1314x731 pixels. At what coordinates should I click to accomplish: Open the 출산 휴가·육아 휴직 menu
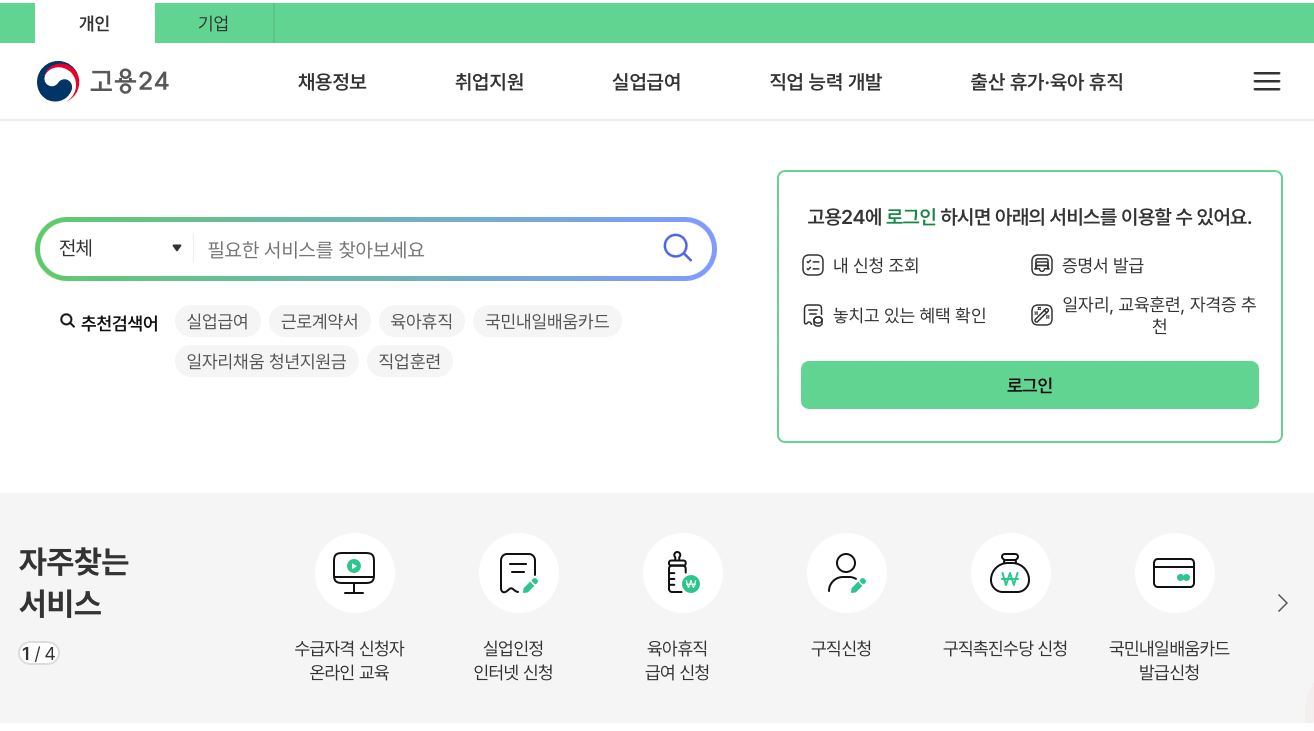point(1047,82)
